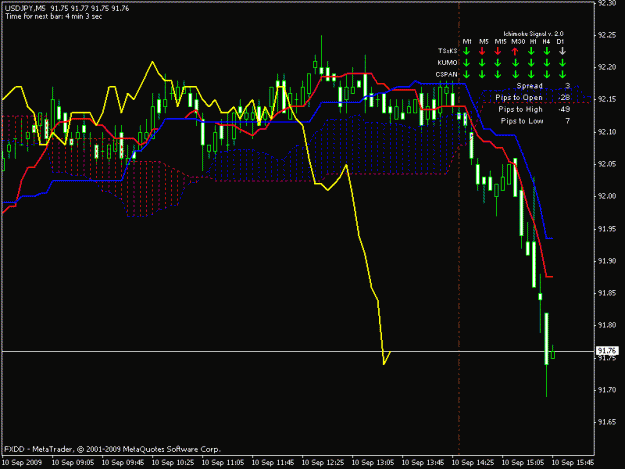Click the red TSxKS arrow under M15
625x469 pixels.
498,51
